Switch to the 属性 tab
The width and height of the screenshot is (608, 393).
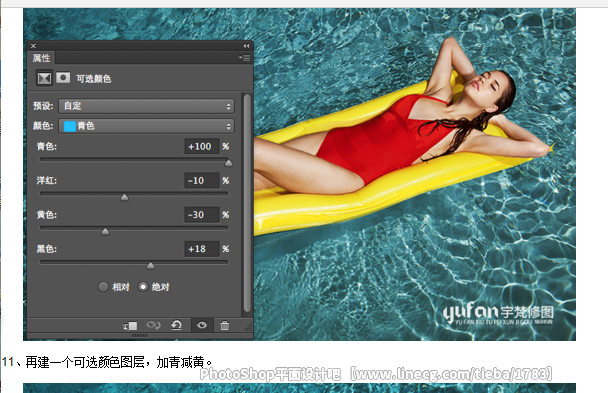[41, 58]
